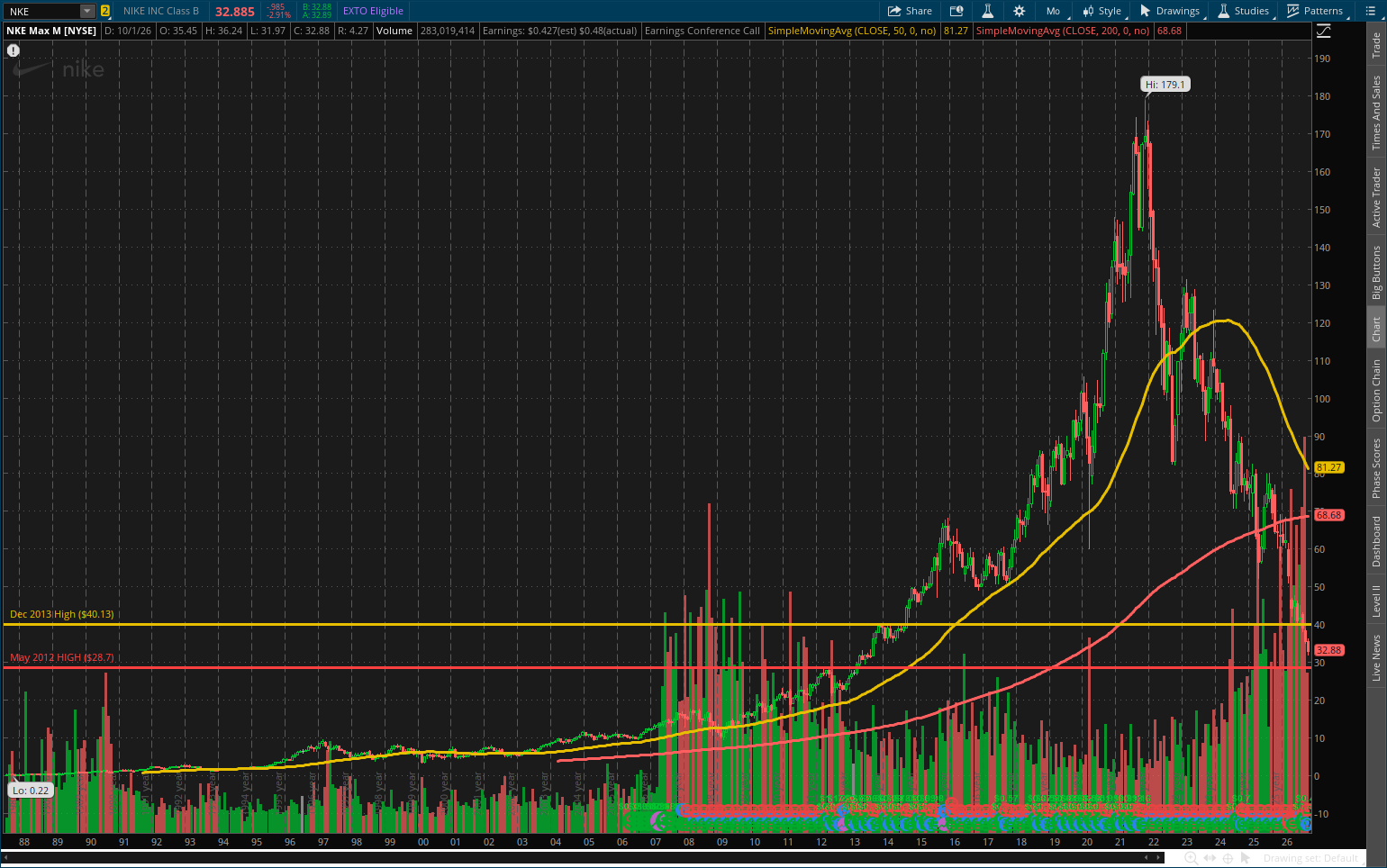Viewport: 1387px width, 868px height.
Task: Open the Drawings dropdown menu
Action: (1170, 11)
